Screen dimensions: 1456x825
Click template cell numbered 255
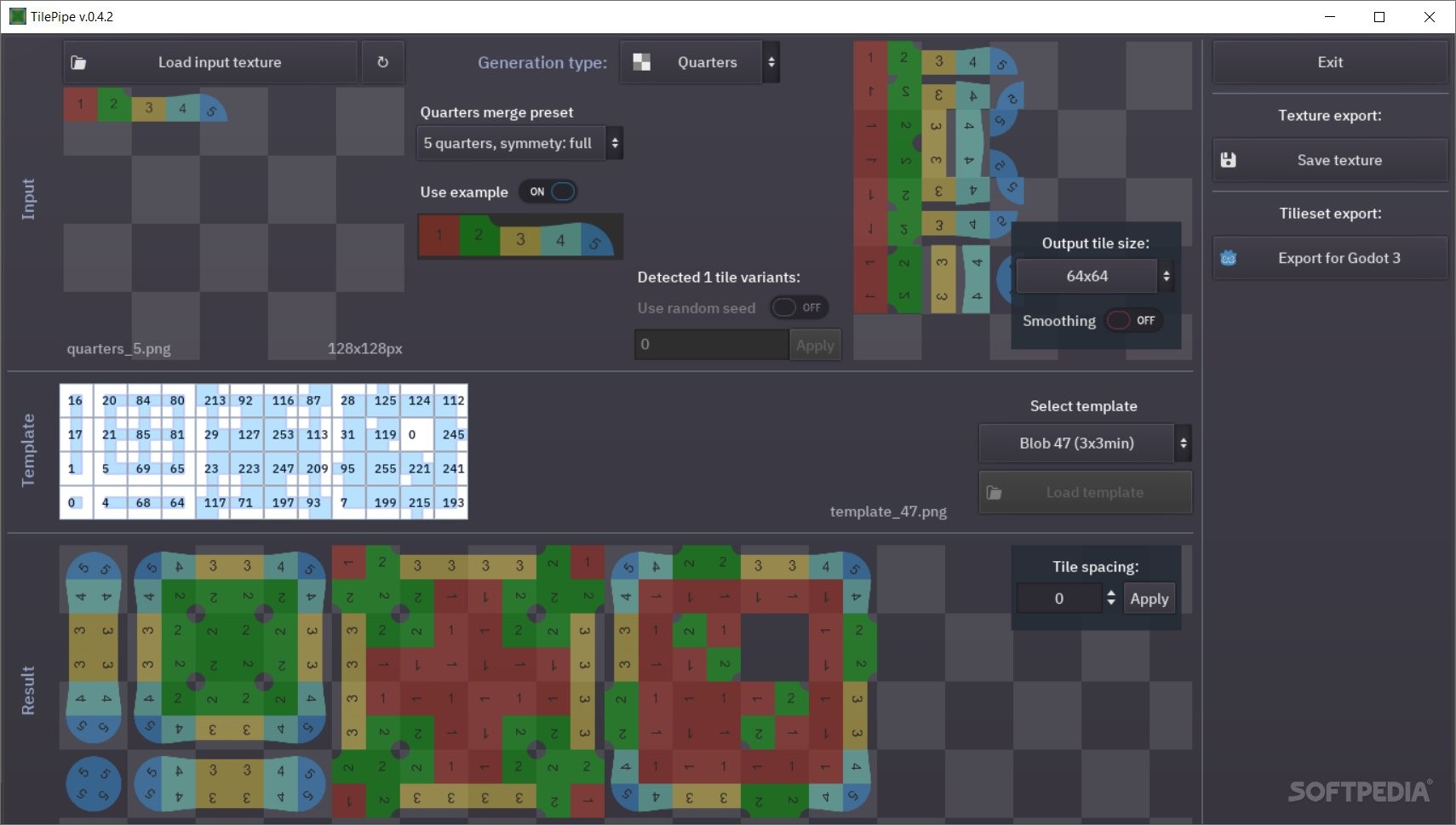click(x=383, y=468)
